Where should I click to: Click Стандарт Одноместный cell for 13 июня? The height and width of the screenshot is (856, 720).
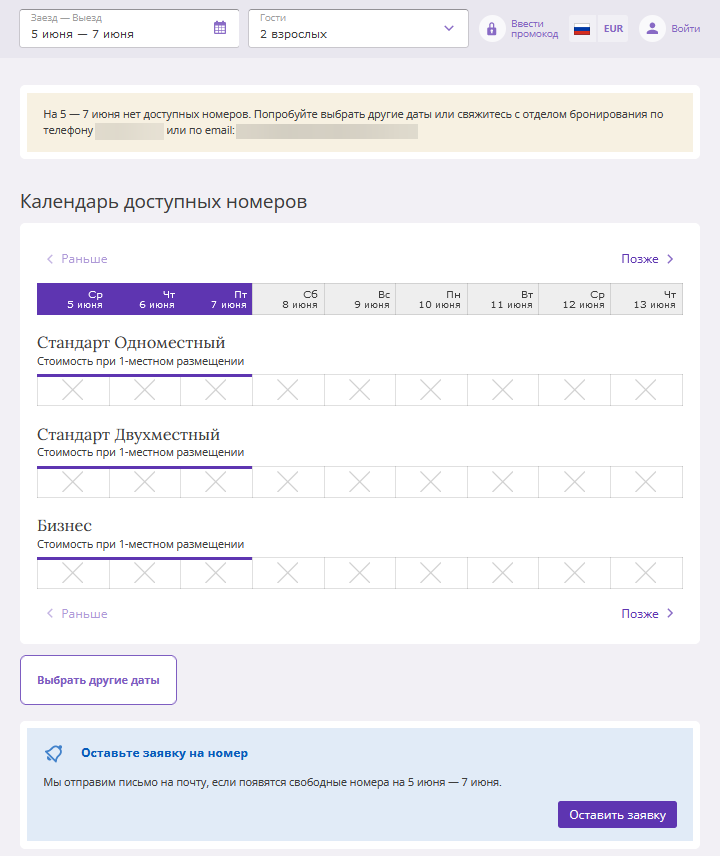(646, 390)
